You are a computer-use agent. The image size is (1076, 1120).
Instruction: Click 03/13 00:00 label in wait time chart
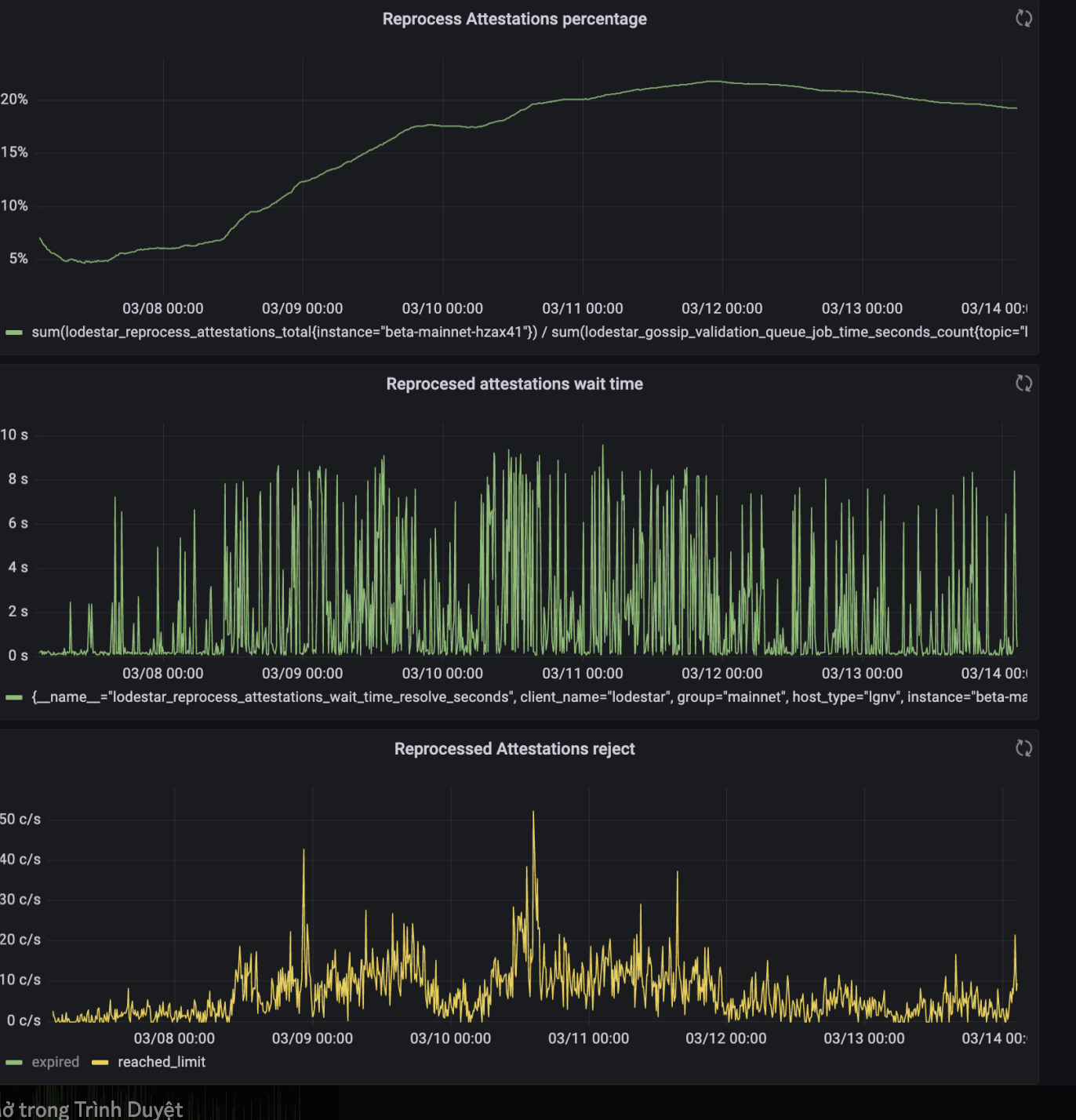[862, 673]
